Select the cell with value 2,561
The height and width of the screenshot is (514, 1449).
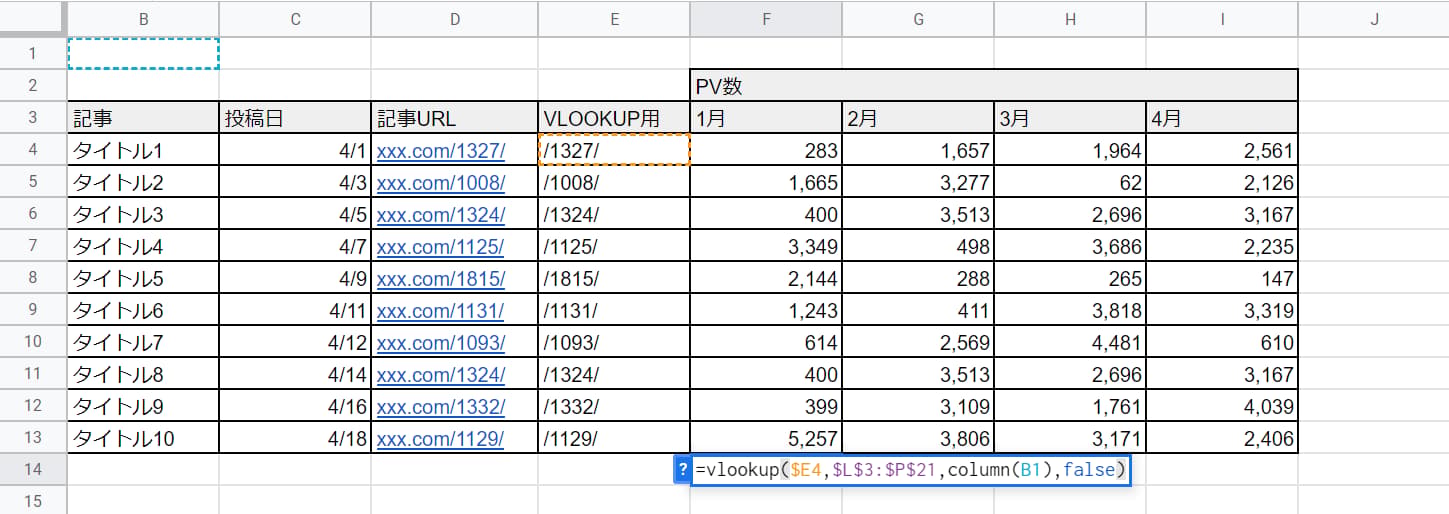1222,149
